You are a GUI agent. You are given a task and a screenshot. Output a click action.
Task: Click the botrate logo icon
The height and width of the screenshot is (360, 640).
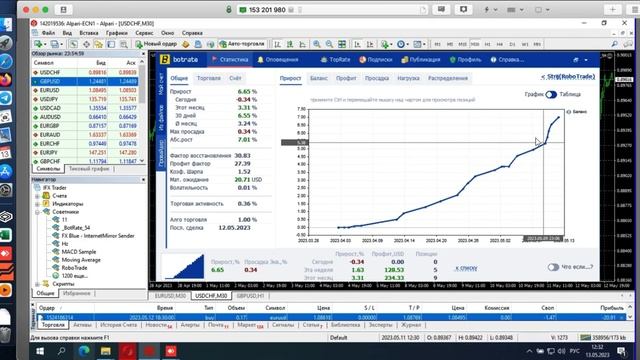tap(164, 60)
